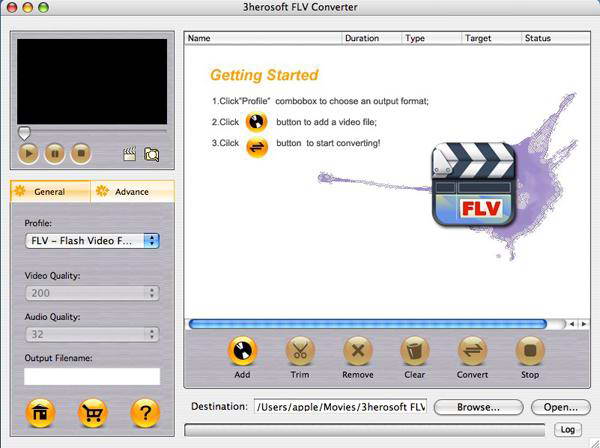Click the FLV clapperboard logo

(x=474, y=184)
